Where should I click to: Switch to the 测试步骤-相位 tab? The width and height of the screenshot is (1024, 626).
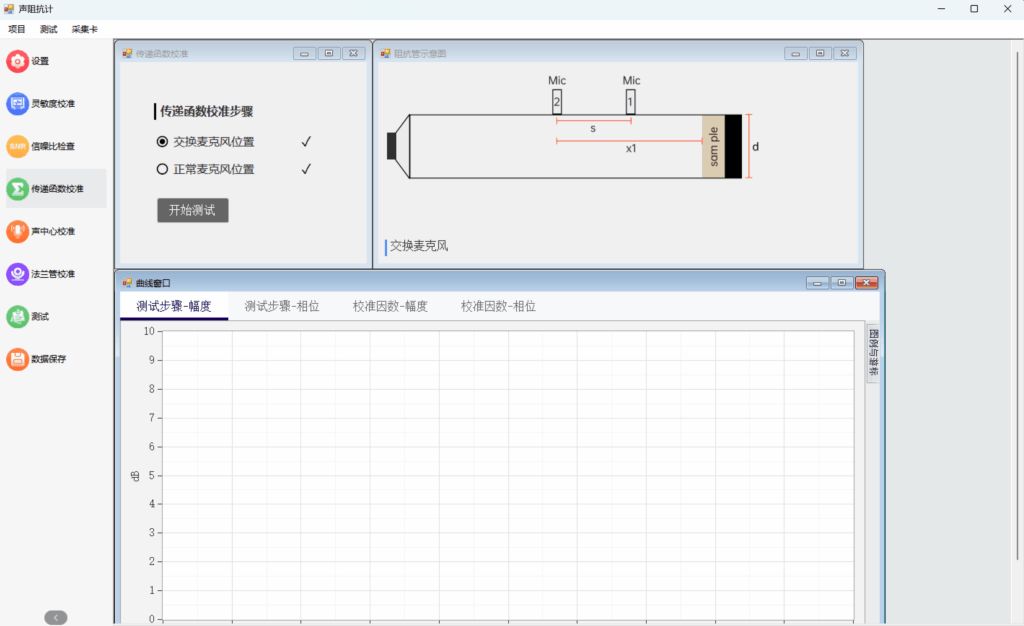(282, 306)
